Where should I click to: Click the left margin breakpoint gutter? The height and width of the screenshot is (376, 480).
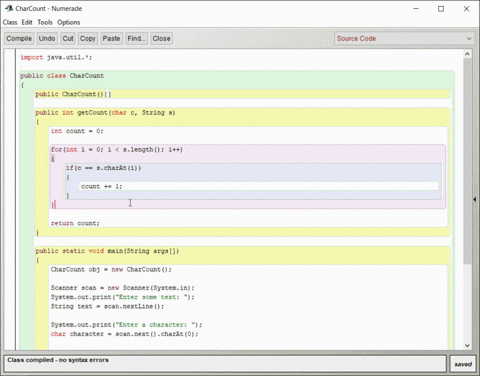pyautogui.click(x=10, y=199)
